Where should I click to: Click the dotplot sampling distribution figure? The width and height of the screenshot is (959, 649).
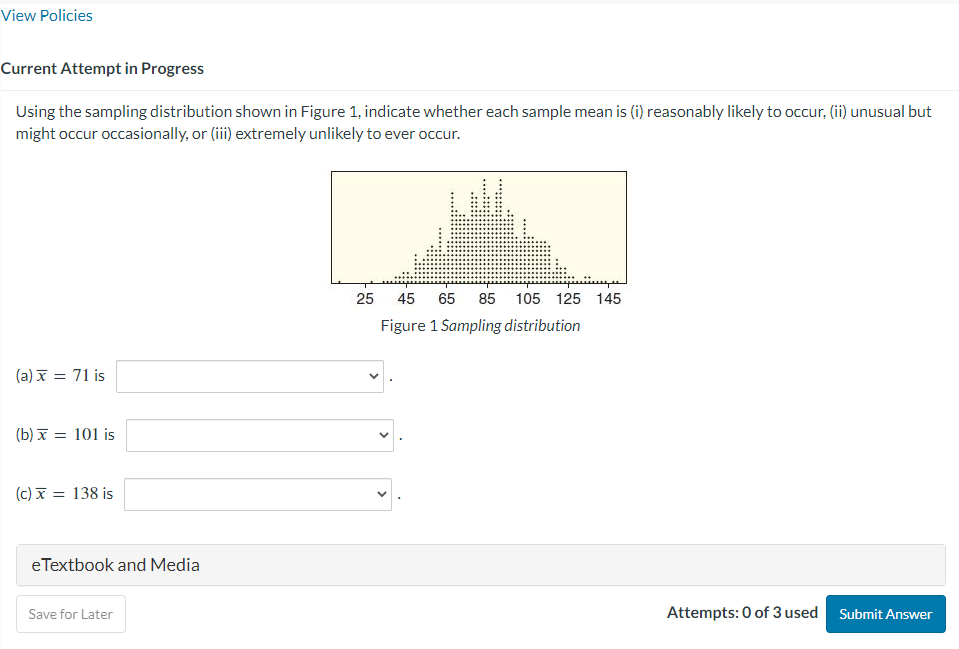pos(478,227)
